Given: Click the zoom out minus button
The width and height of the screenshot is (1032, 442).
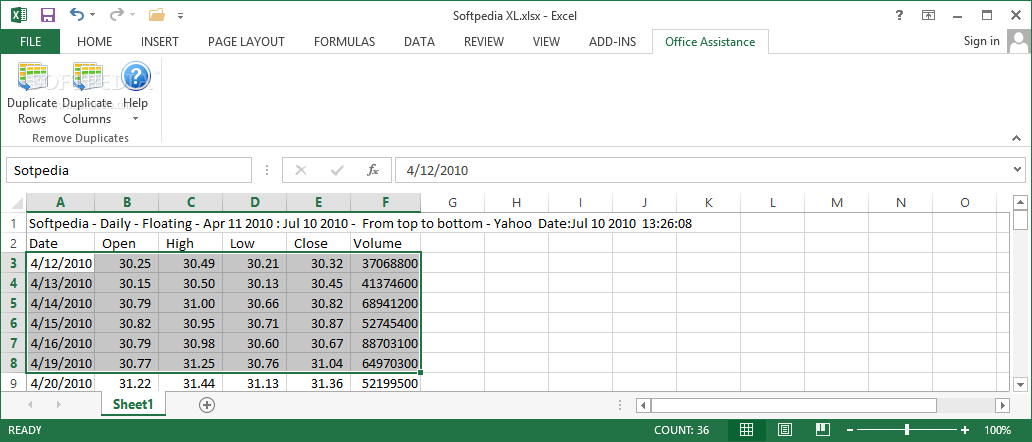Looking at the screenshot, I should pos(852,430).
